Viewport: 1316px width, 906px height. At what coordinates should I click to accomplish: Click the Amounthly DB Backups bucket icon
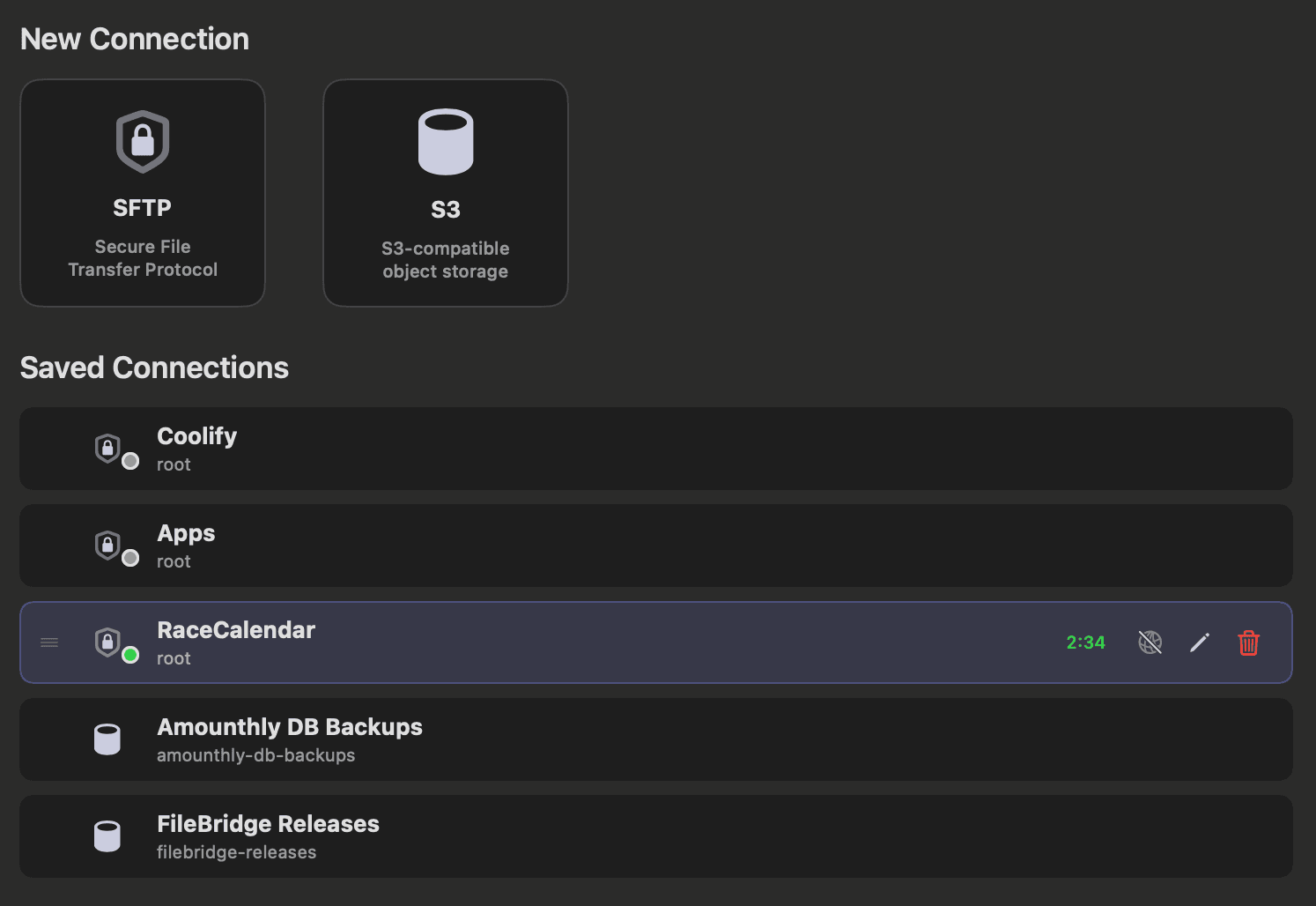[107, 739]
